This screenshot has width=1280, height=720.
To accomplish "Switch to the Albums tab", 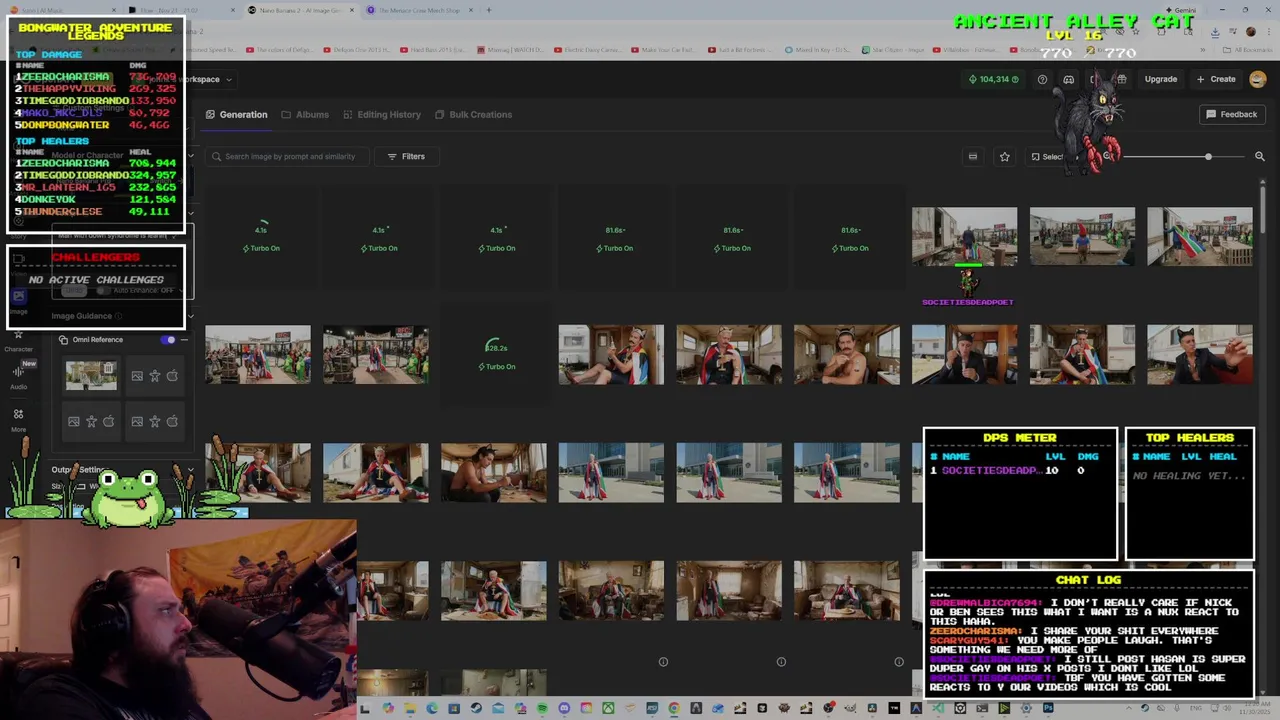I will coord(305,114).
